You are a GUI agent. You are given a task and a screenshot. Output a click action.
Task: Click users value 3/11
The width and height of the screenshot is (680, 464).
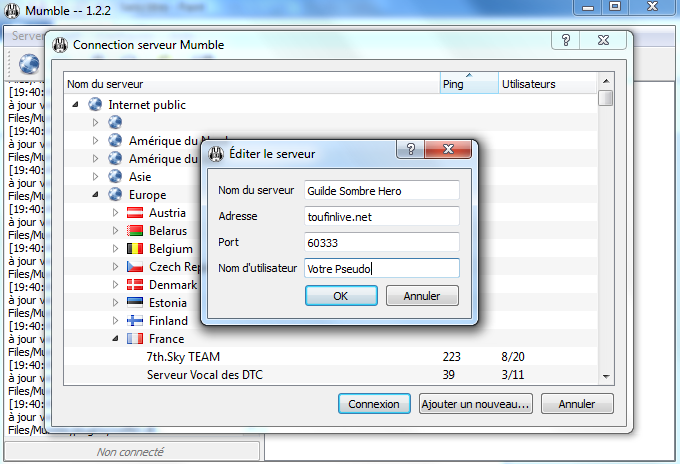[x=513, y=375]
